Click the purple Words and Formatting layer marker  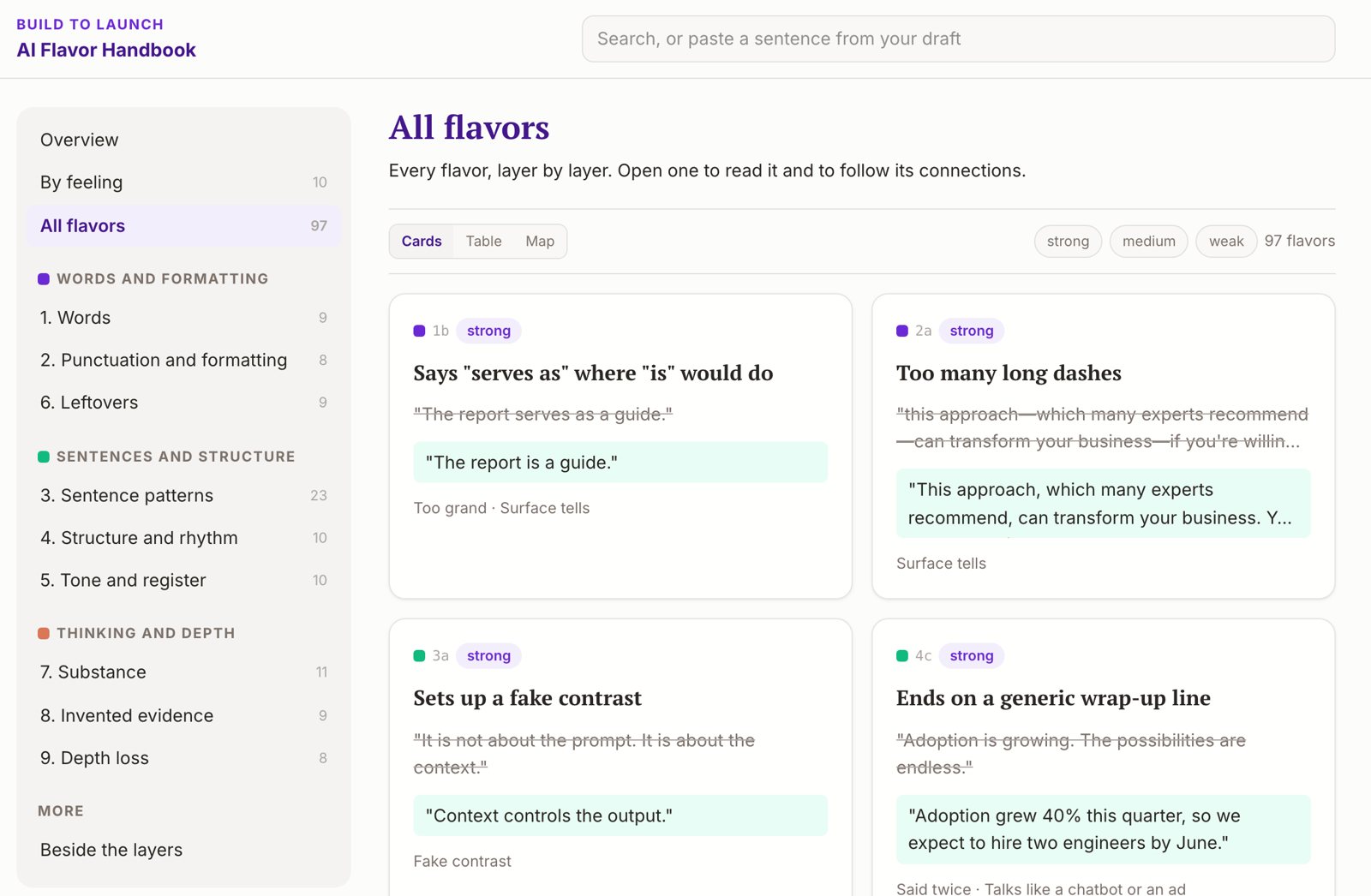pos(44,279)
